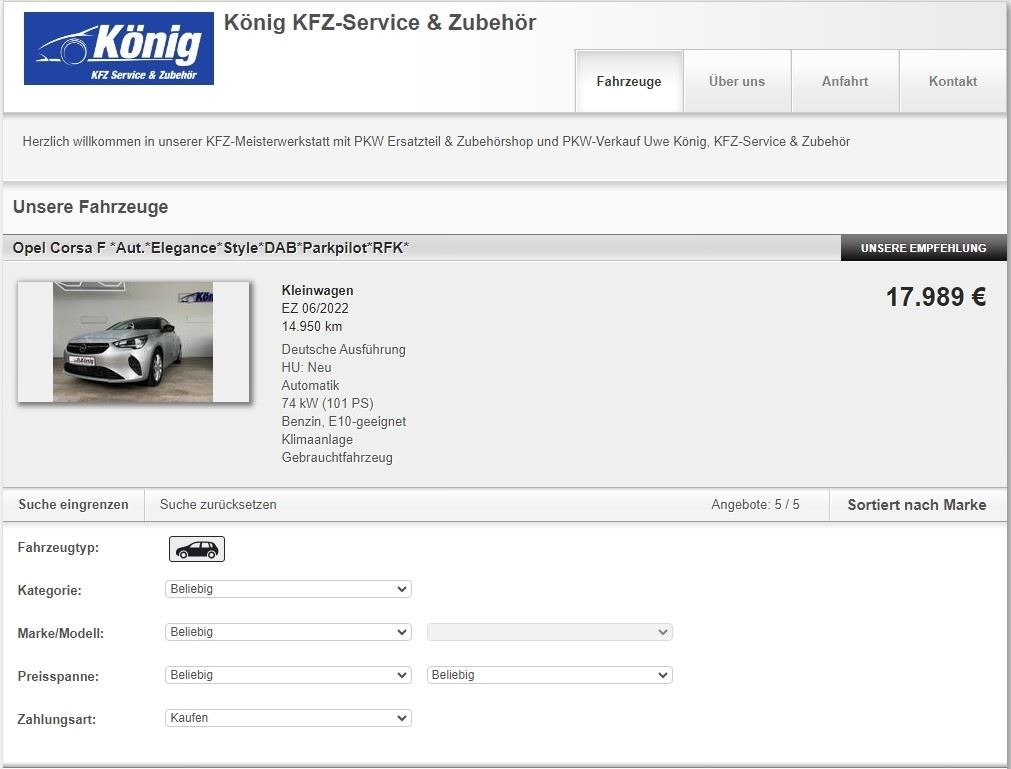
Task: Click Sortiert nach Marke sorting button
Action: coord(916,505)
